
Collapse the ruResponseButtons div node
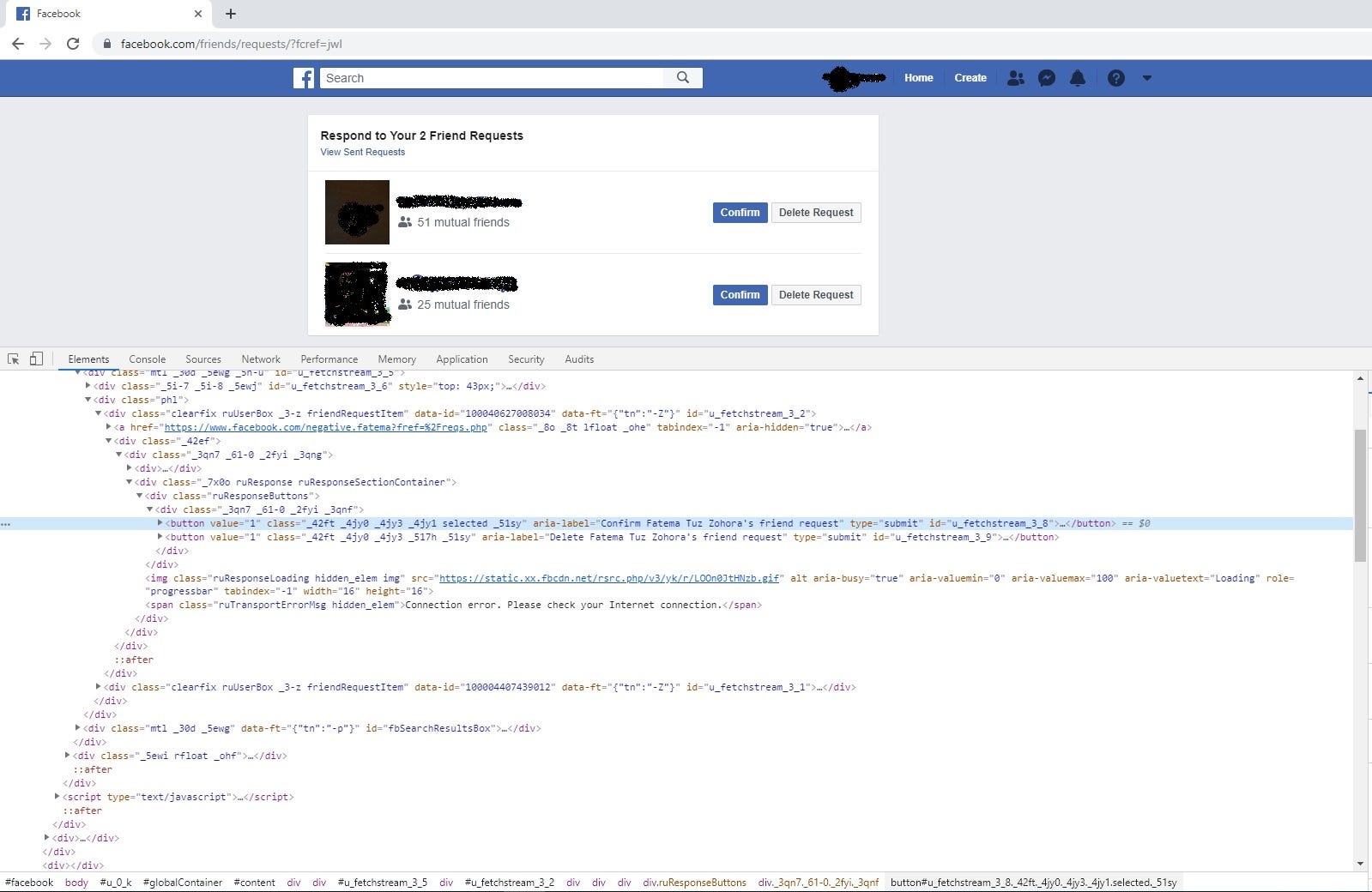[139, 496]
